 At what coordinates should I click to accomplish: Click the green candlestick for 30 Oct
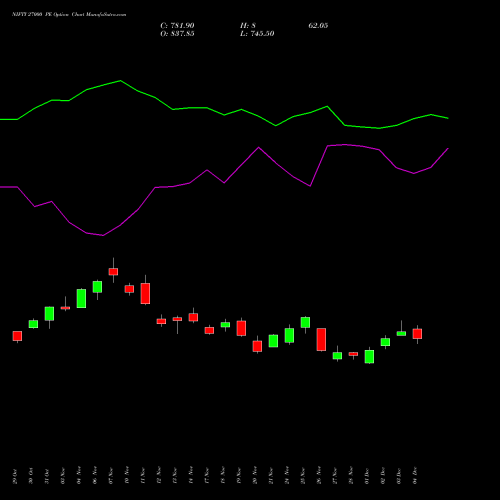point(33,324)
